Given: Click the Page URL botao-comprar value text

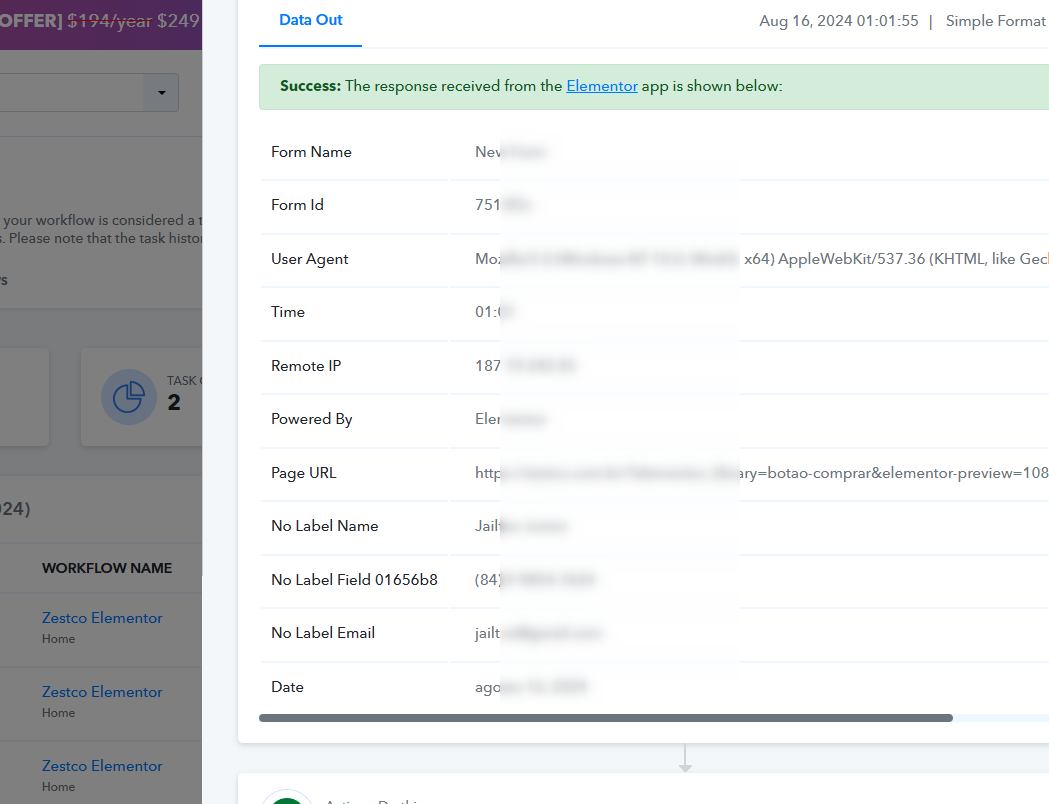Looking at the screenshot, I should 892,474.
